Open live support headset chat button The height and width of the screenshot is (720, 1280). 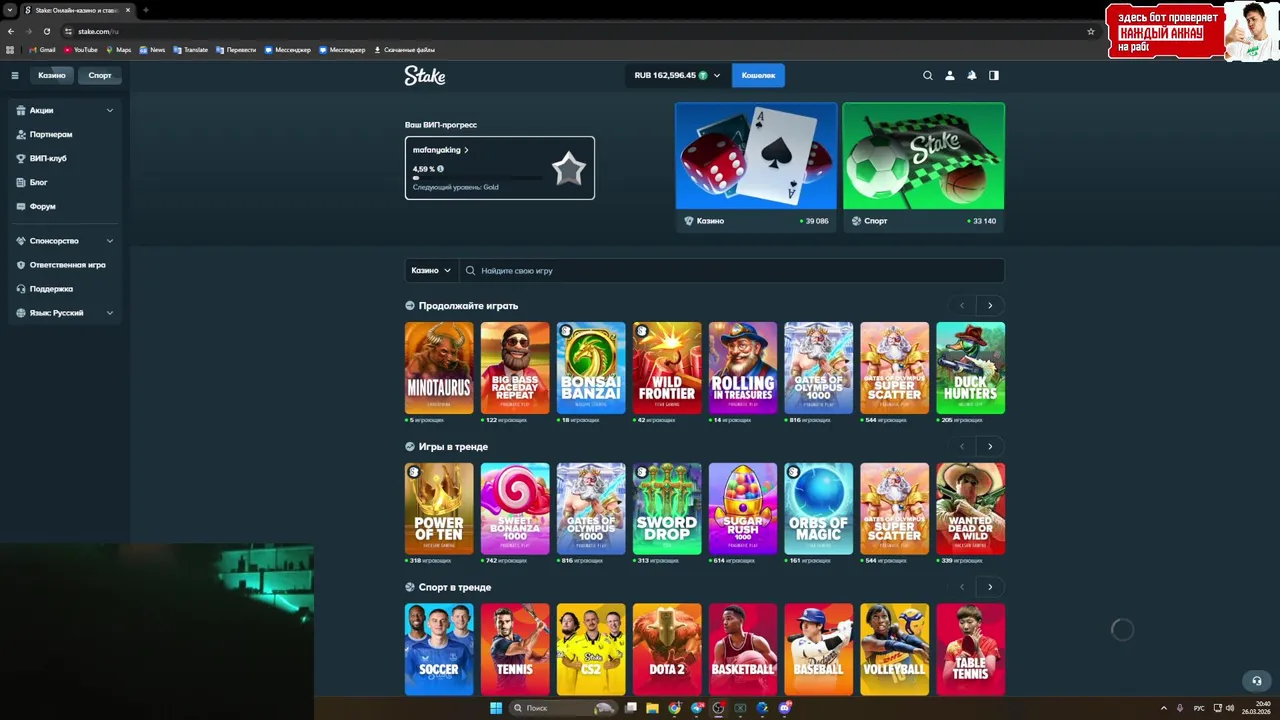1257,681
